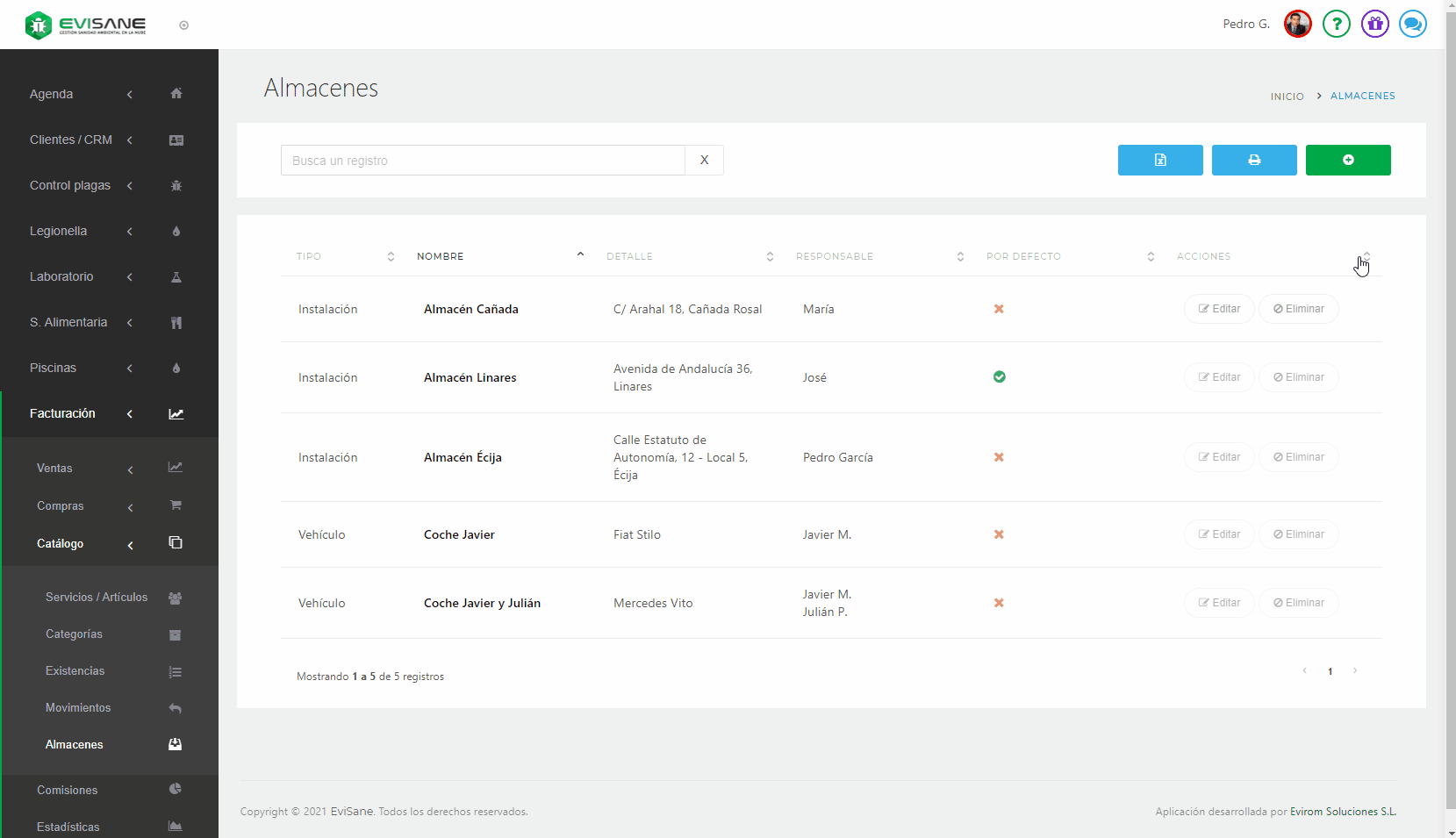The height and width of the screenshot is (838, 1456).
Task: Click the purple gift icon
Action: [1374, 24]
